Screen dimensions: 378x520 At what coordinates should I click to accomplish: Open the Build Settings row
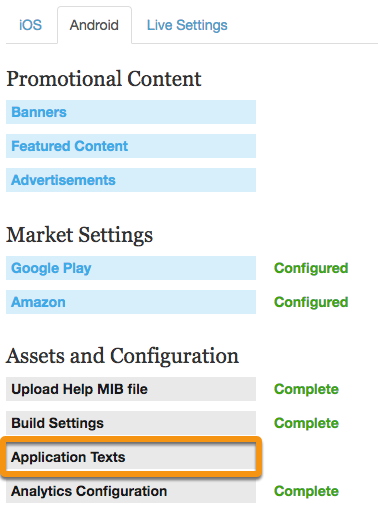[x=131, y=423]
